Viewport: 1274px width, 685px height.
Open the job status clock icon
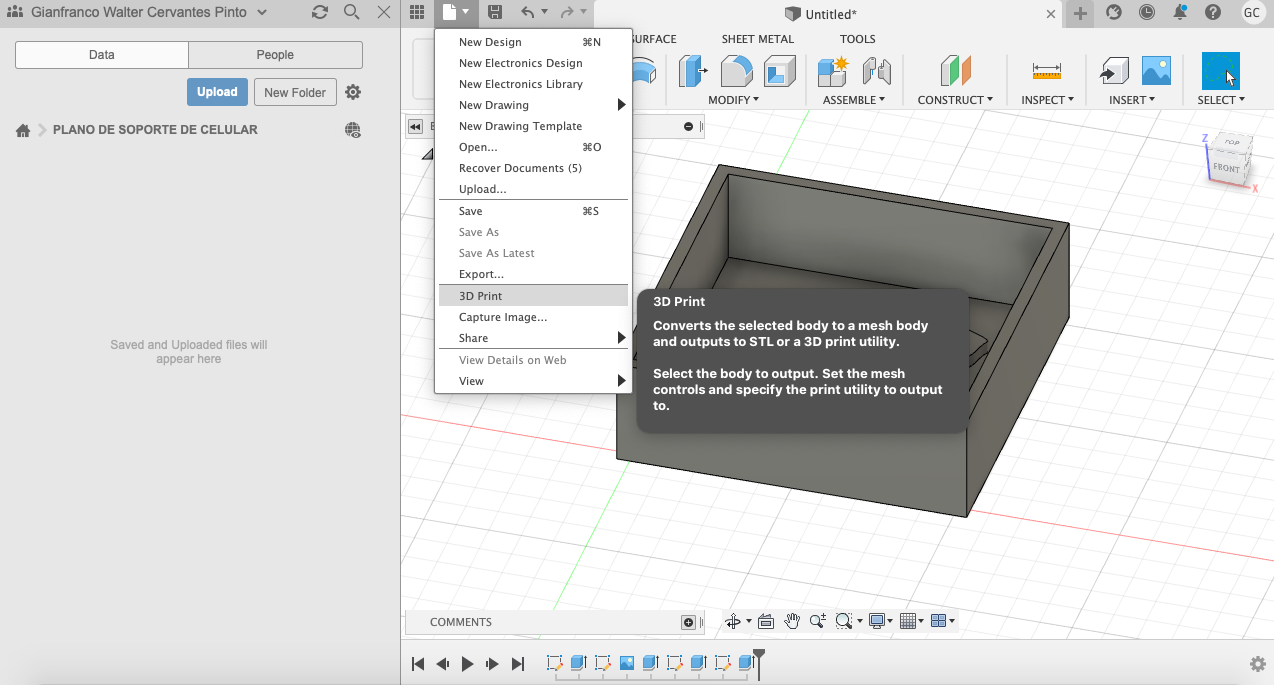pos(1147,13)
